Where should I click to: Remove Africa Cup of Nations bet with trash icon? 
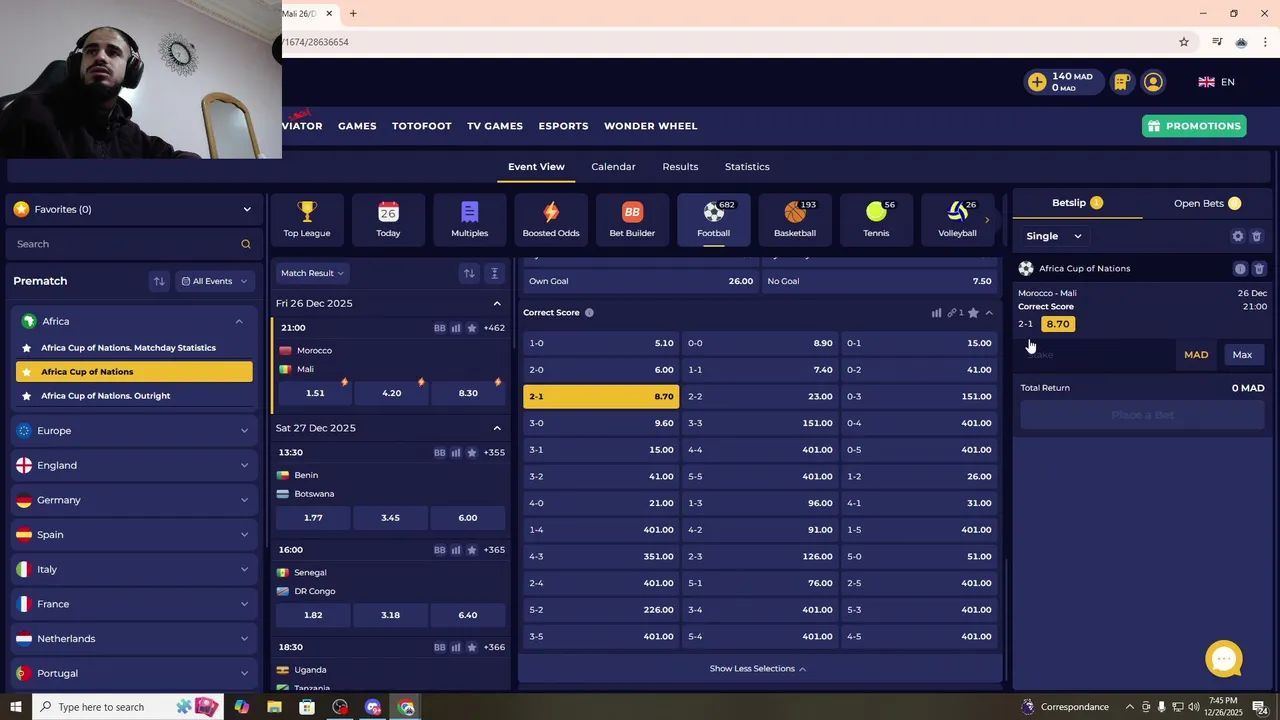(x=1259, y=269)
